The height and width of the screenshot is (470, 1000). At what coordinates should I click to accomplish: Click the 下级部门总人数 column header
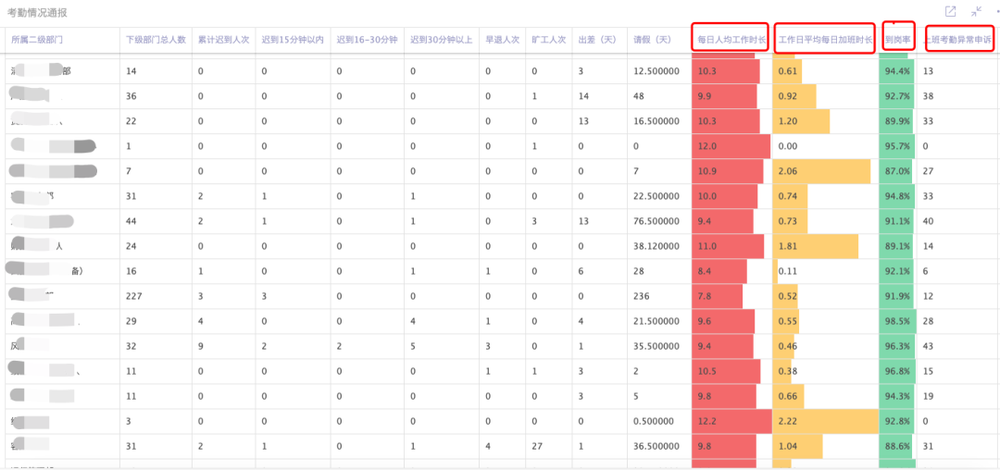click(156, 39)
